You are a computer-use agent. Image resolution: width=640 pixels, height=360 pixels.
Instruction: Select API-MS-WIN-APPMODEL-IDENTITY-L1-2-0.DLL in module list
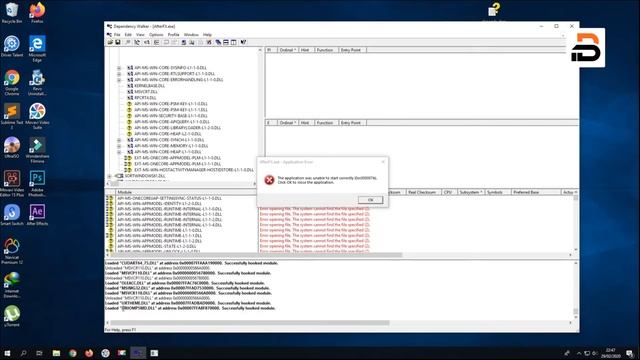click(x=159, y=203)
